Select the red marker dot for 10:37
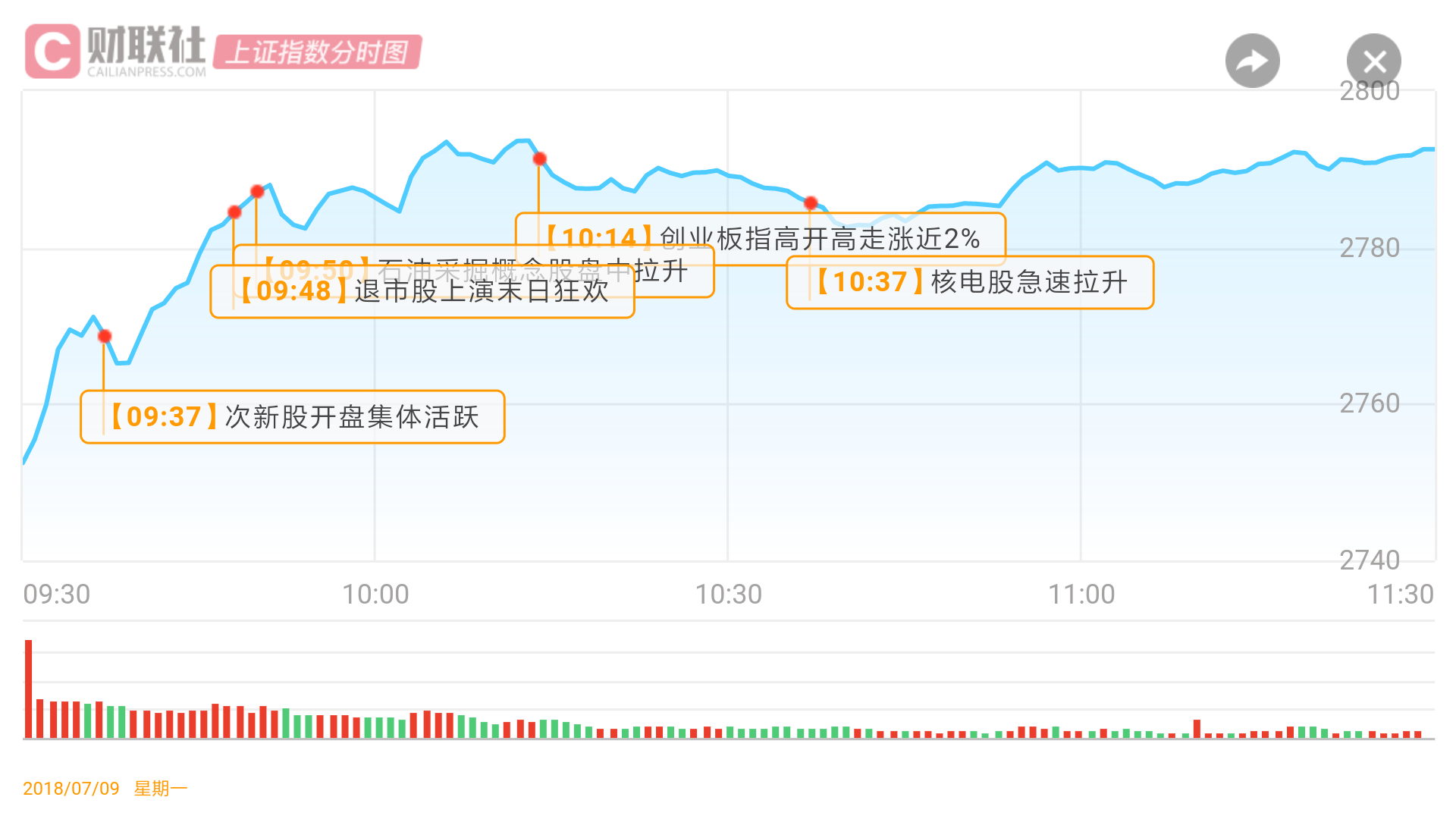The width and height of the screenshot is (1456, 819). pyautogui.click(x=811, y=203)
